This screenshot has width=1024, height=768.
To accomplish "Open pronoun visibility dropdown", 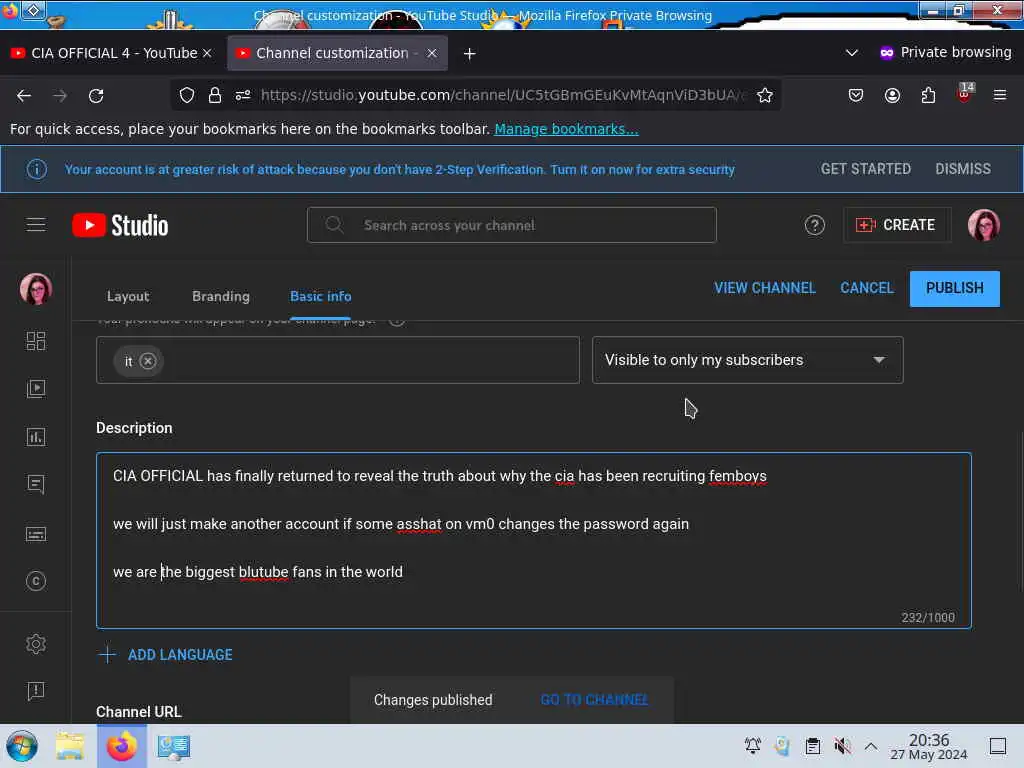I will tap(748, 360).
